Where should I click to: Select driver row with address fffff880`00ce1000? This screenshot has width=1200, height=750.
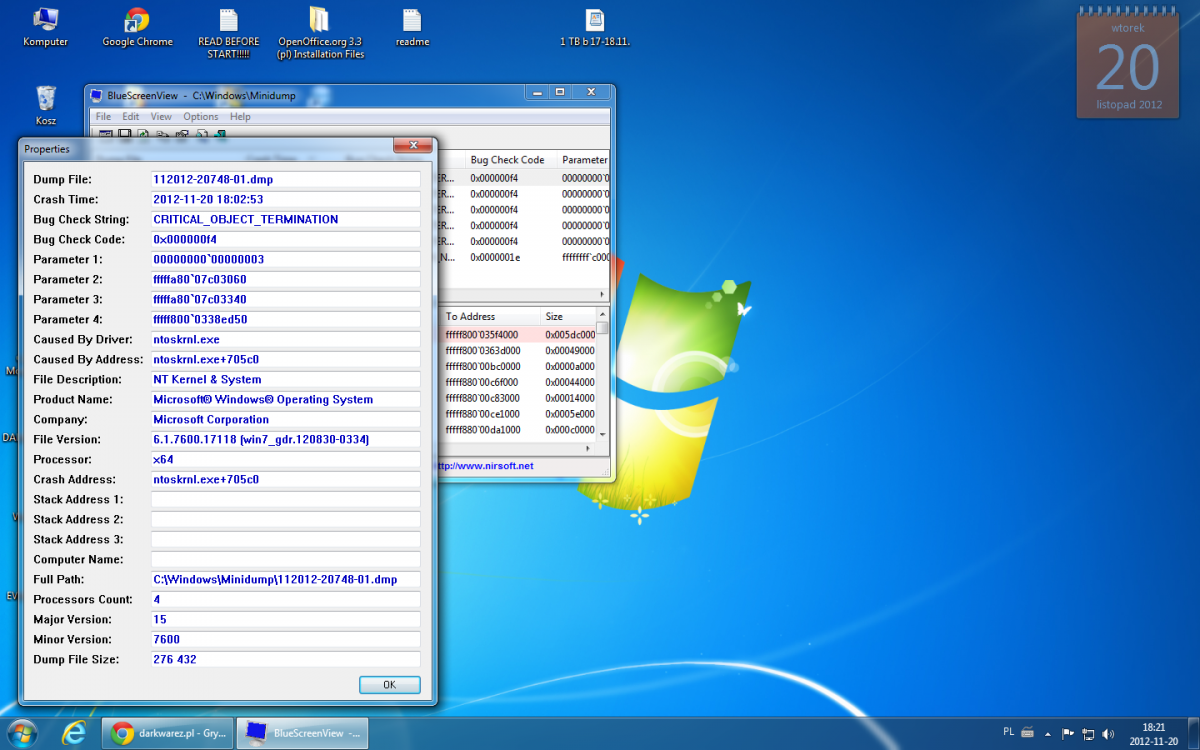tap(519, 414)
